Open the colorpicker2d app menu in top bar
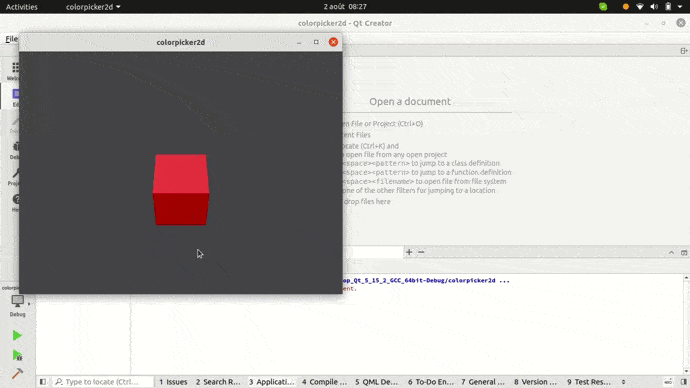Viewport: 690px width, 388px height. (93, 7)
